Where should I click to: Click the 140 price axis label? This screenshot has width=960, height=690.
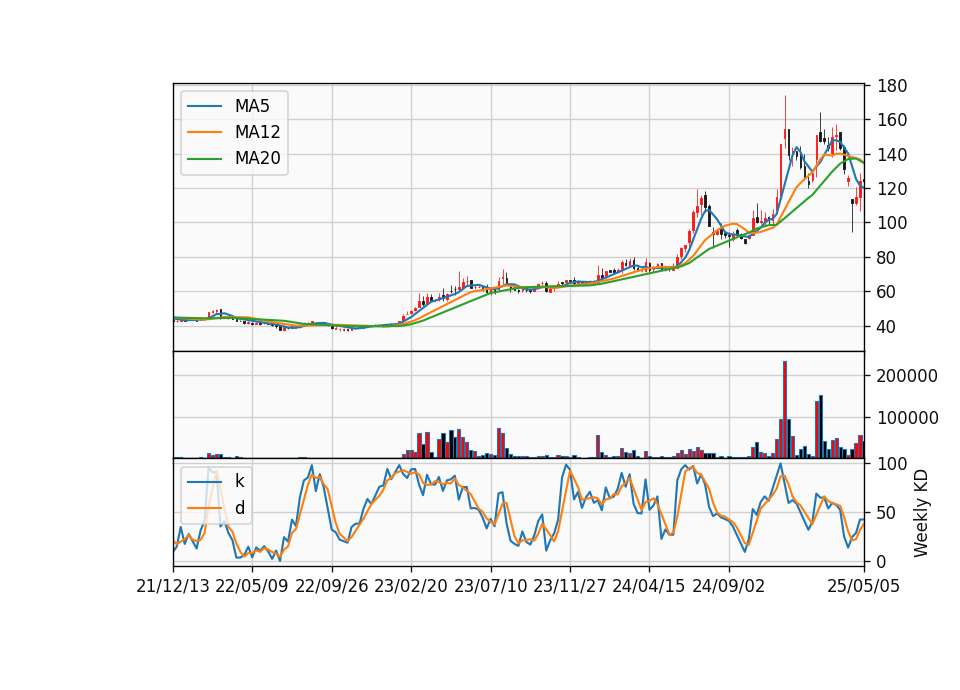(891, 154)
